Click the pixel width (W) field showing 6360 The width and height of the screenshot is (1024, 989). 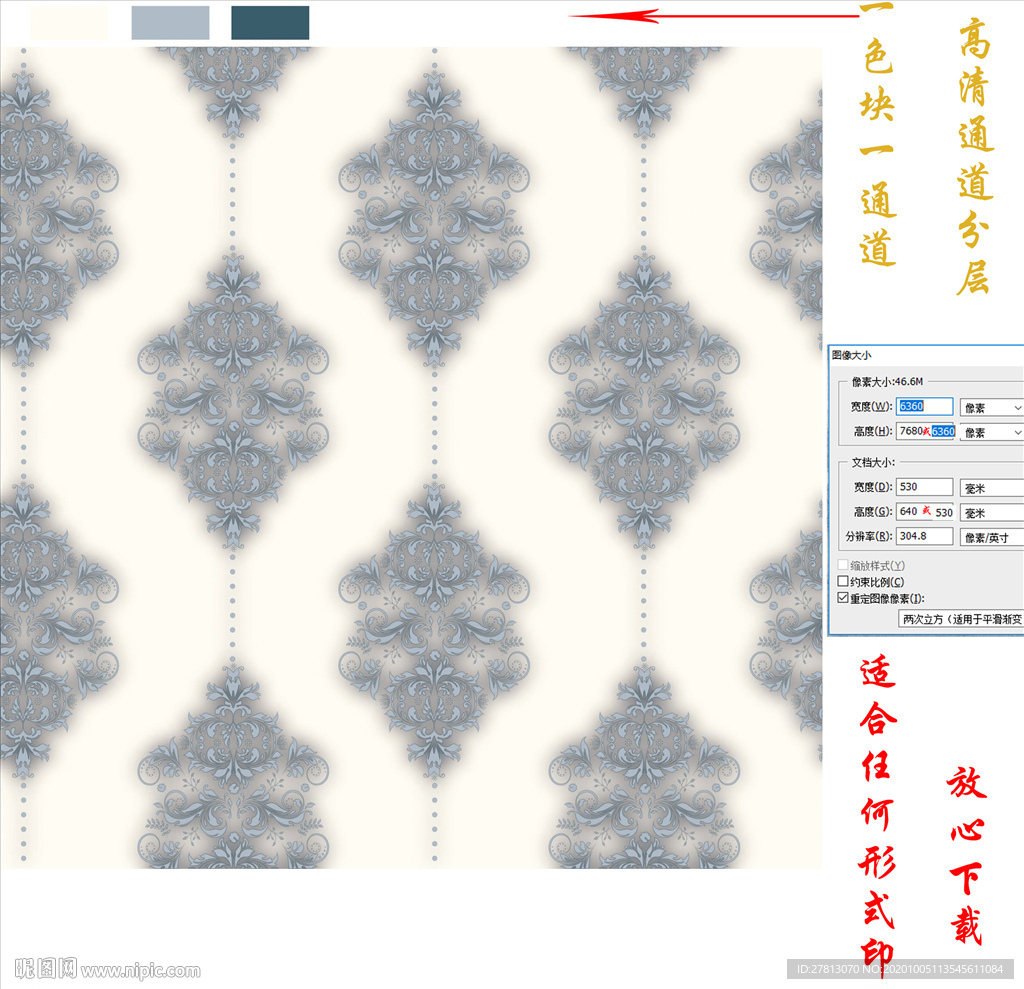click(924, 406)
